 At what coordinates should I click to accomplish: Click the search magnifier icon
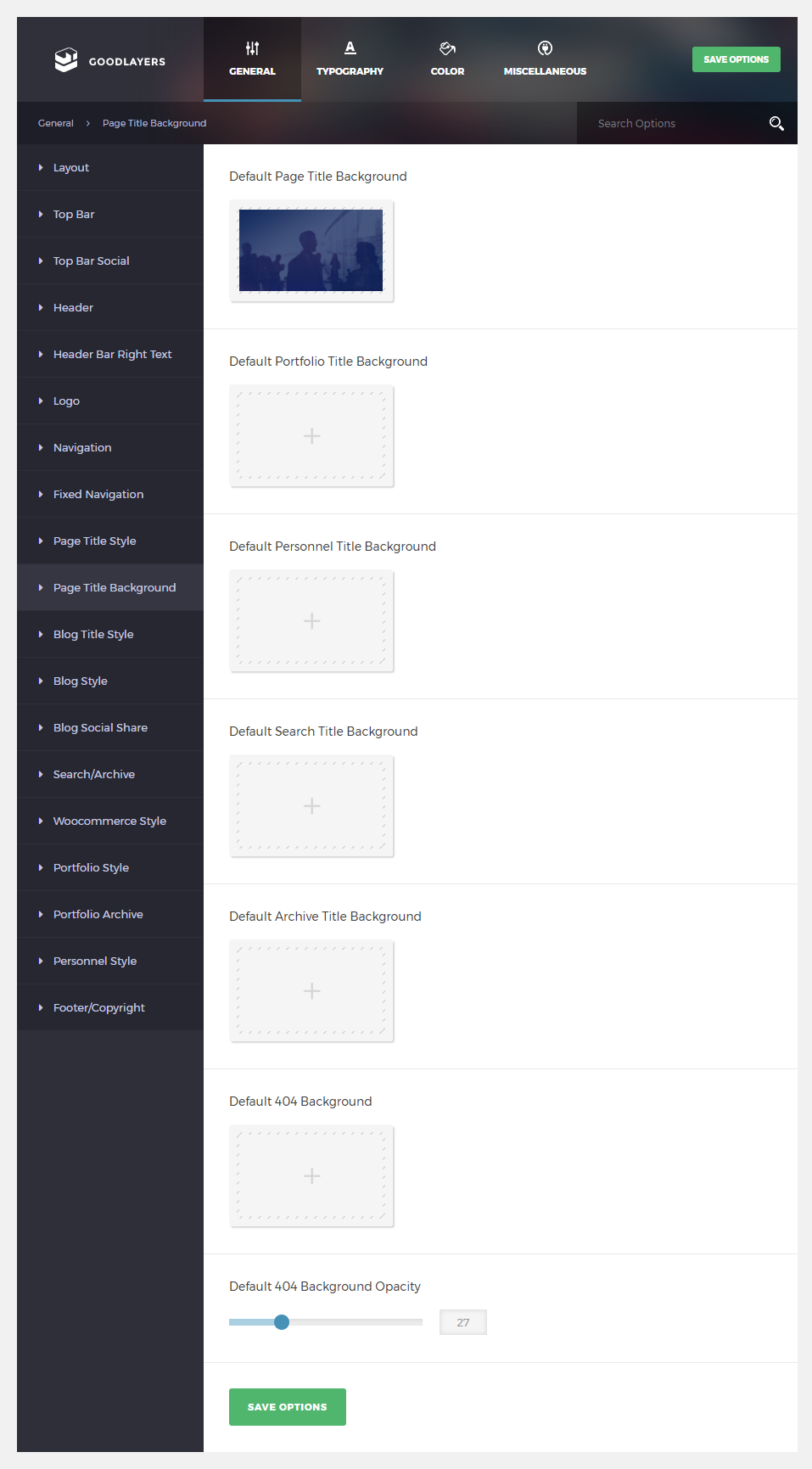tap(776, 123)
